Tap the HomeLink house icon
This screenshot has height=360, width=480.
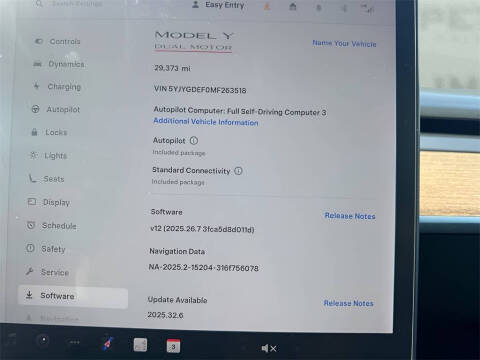click(293, 6)
